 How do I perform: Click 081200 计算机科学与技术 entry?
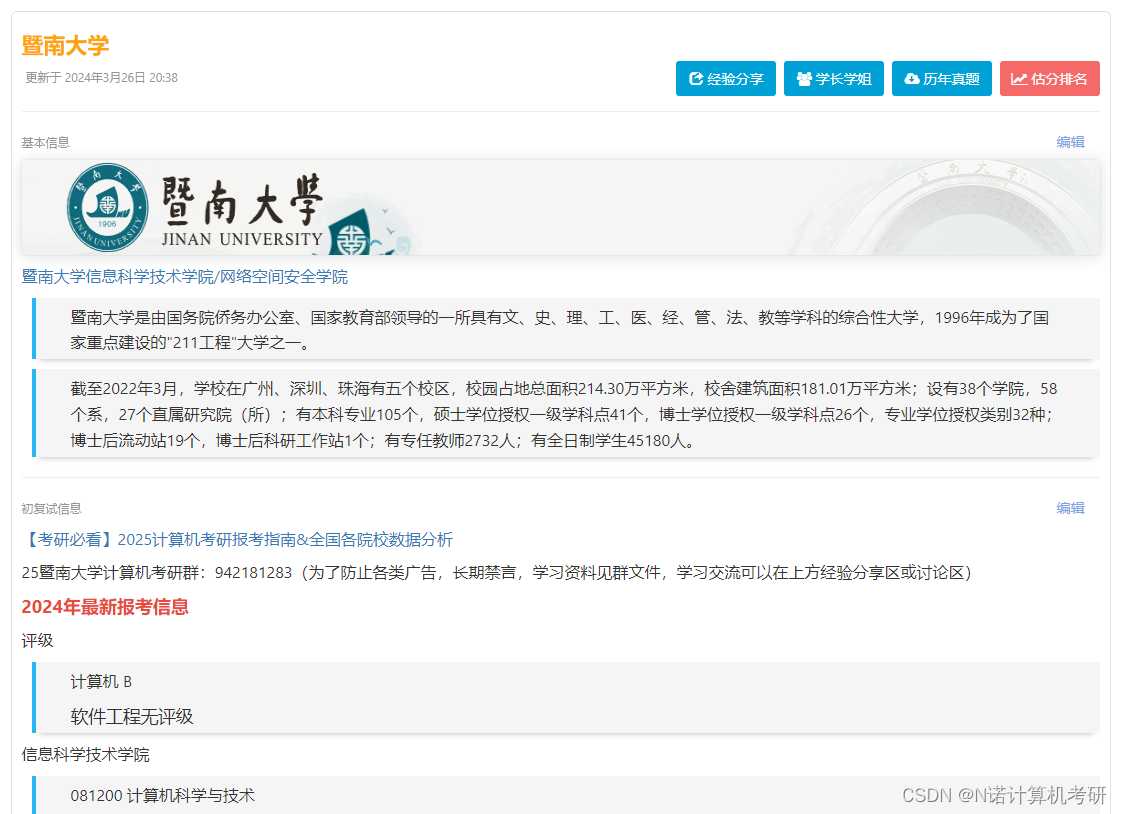pos(162,795)
